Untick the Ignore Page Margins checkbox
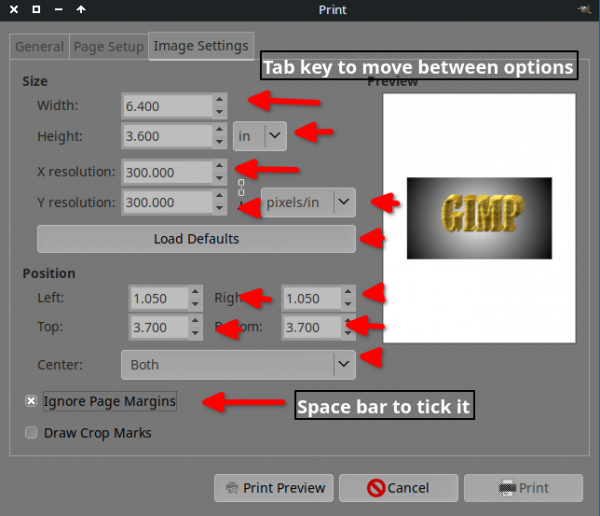Screen dimensions: 600x516 point(31,401)
